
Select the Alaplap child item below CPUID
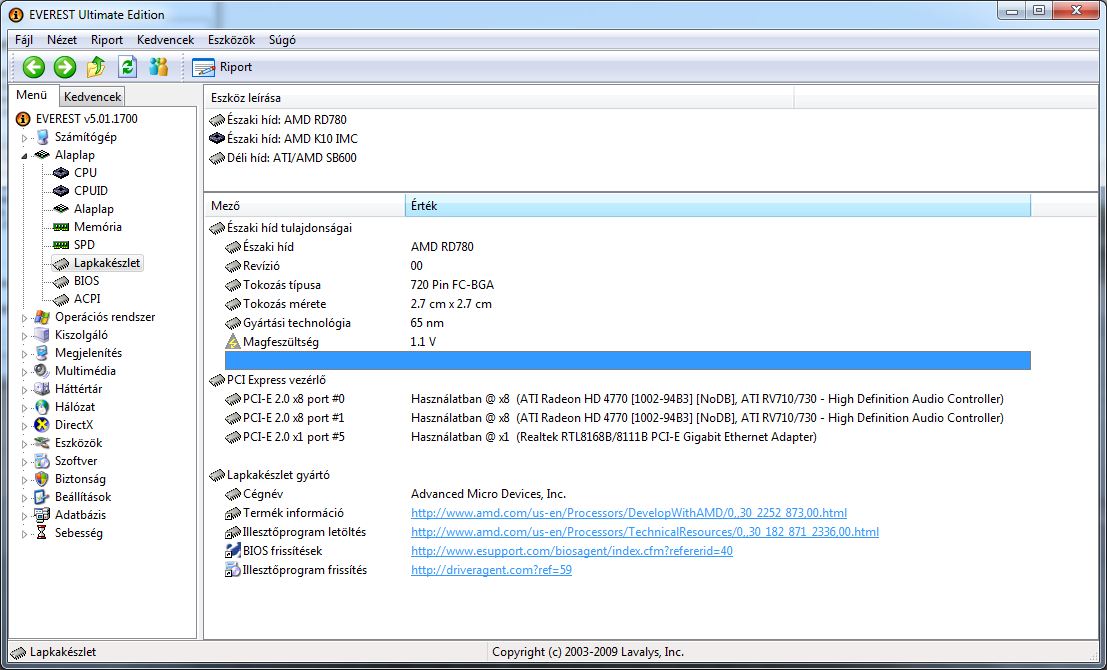click(x=93, y=209)
